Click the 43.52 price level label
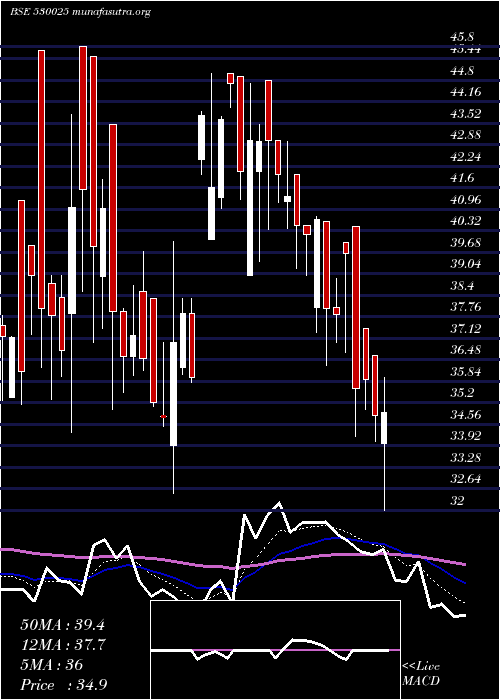The image size is (500, 700). coord(466,113)
